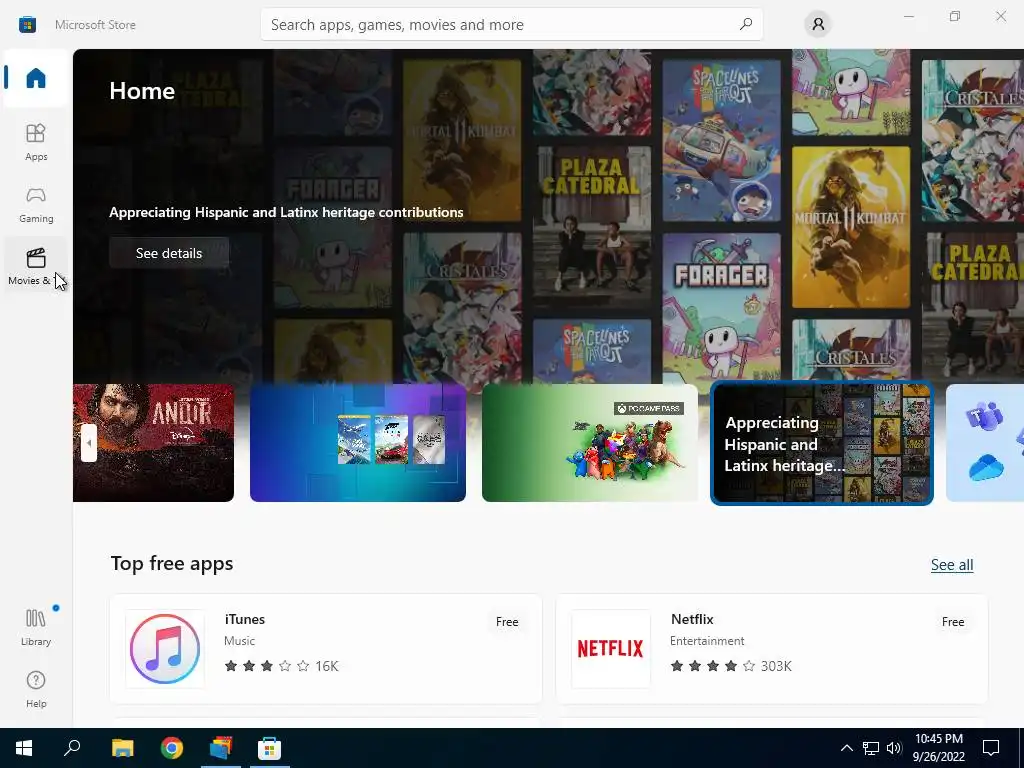Open the user account profile icon
Screen dimensions: 1024x768
pyautogui.click(x=818, y=25)
